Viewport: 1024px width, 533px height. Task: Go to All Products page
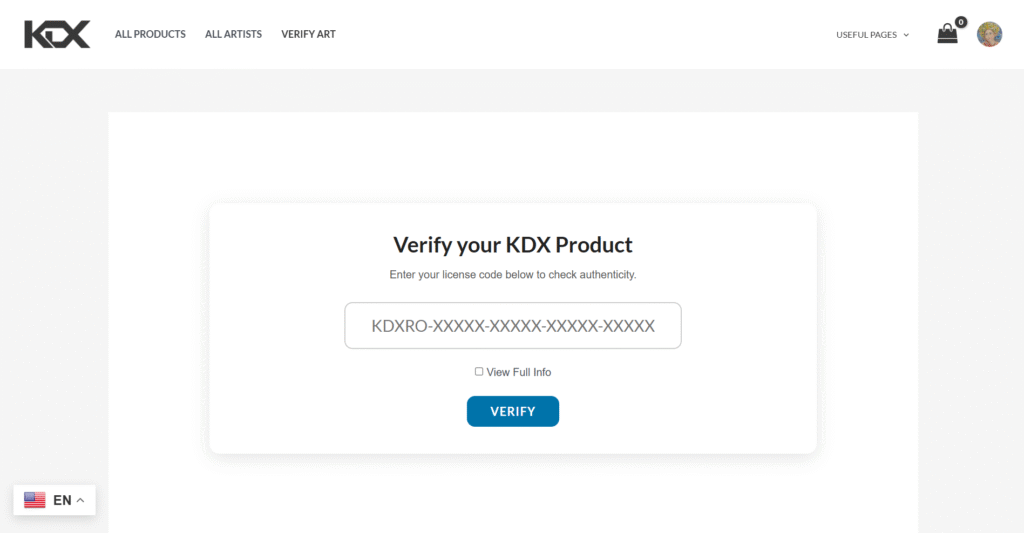tap(150, 34)
